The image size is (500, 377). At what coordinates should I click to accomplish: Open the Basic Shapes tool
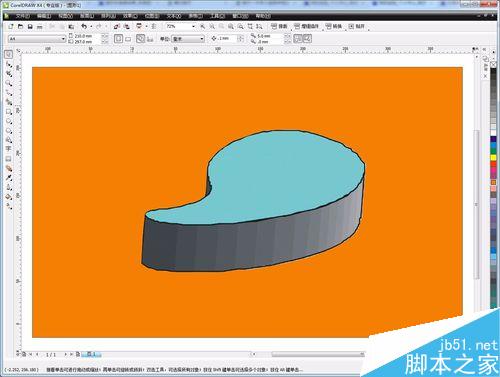point(9,140)
